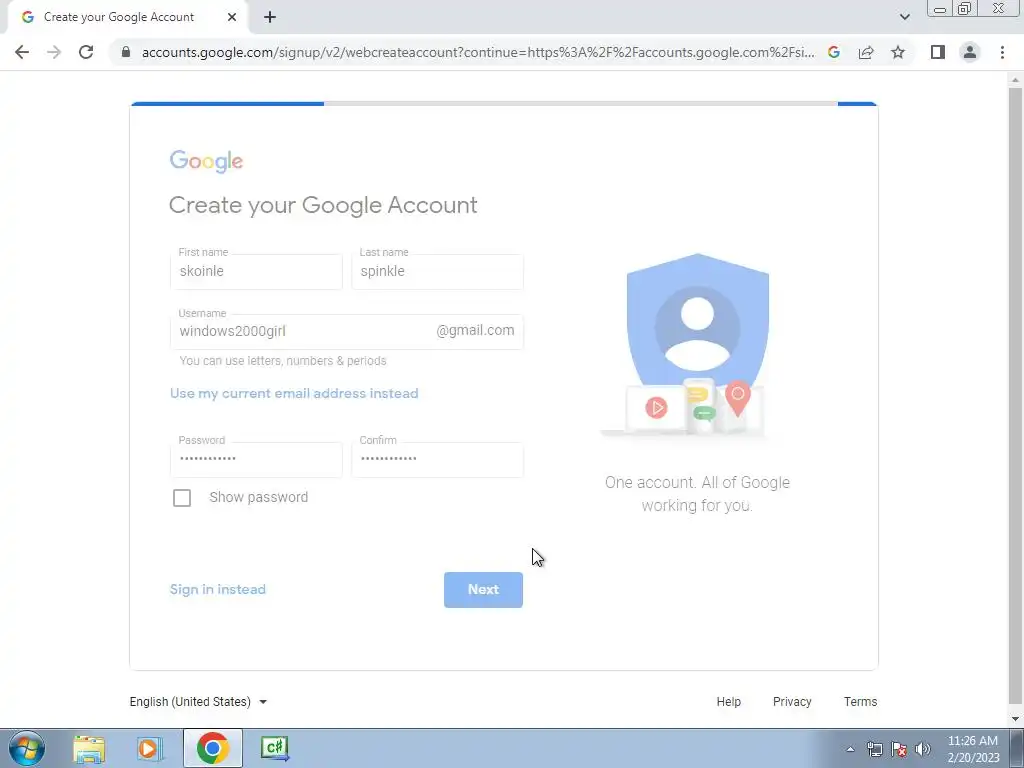Click Use my current email address instead

coord(294,393)
